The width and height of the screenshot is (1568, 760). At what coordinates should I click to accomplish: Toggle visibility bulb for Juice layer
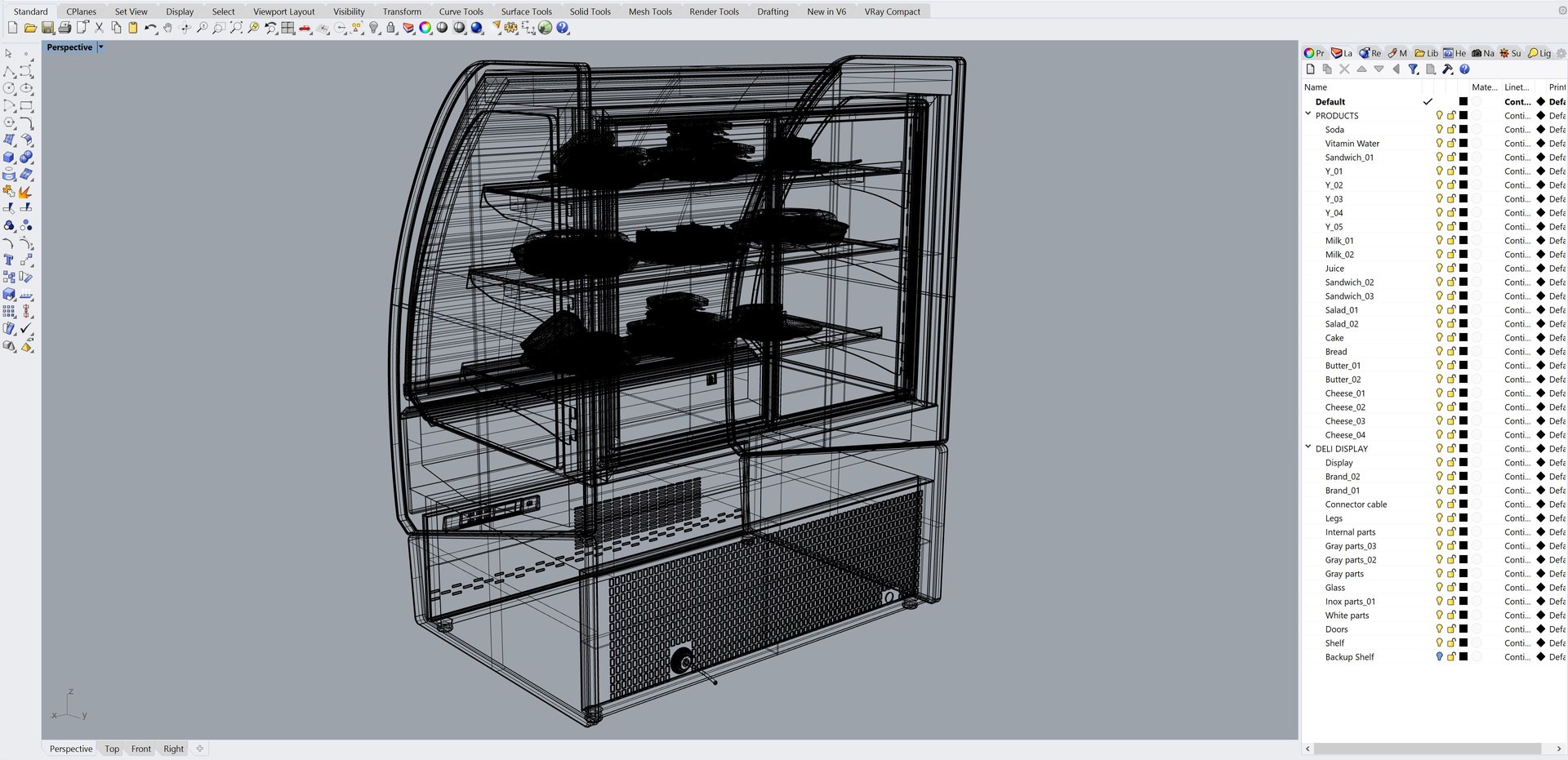[x=1439, y=268]
